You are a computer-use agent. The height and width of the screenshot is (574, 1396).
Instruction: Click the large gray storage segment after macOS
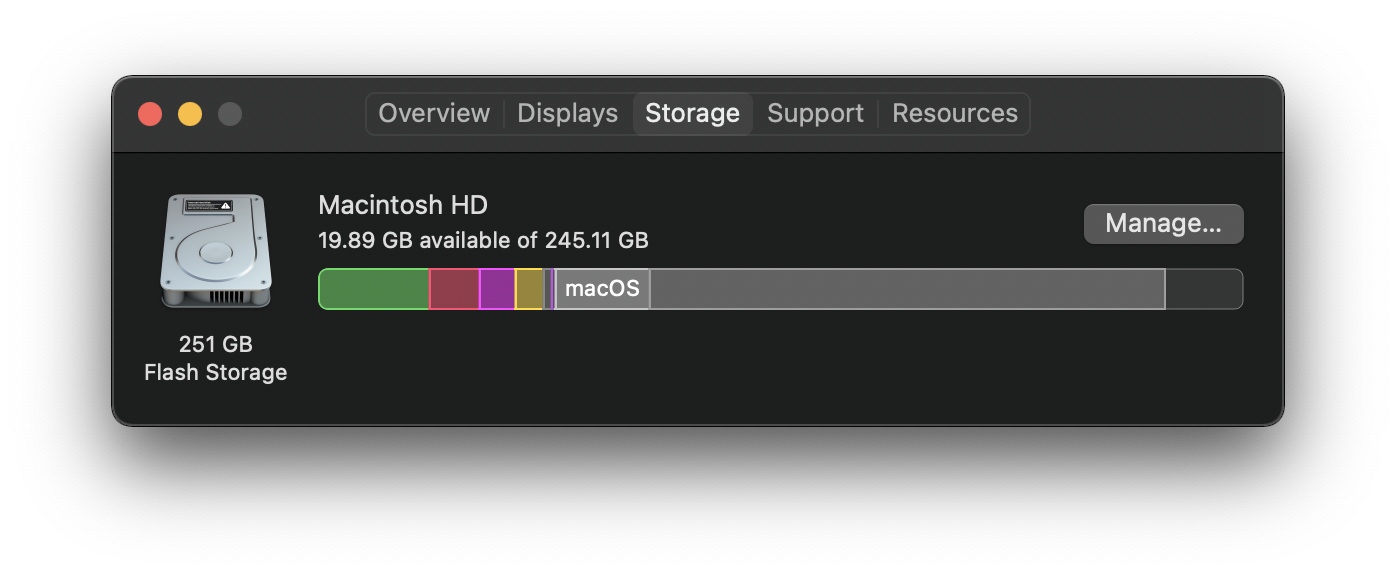[x=906, y=289]
